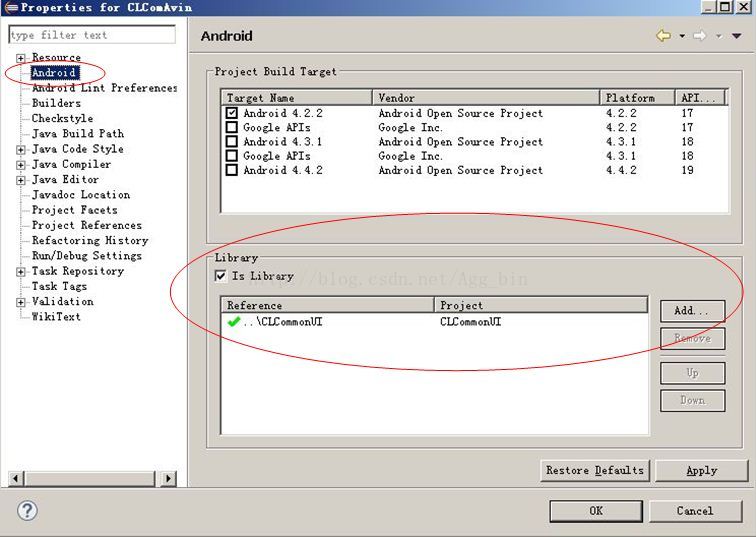This screenshot has height=537, width=756.
Task: Expand the Validation node
Action: pos(20,302)
